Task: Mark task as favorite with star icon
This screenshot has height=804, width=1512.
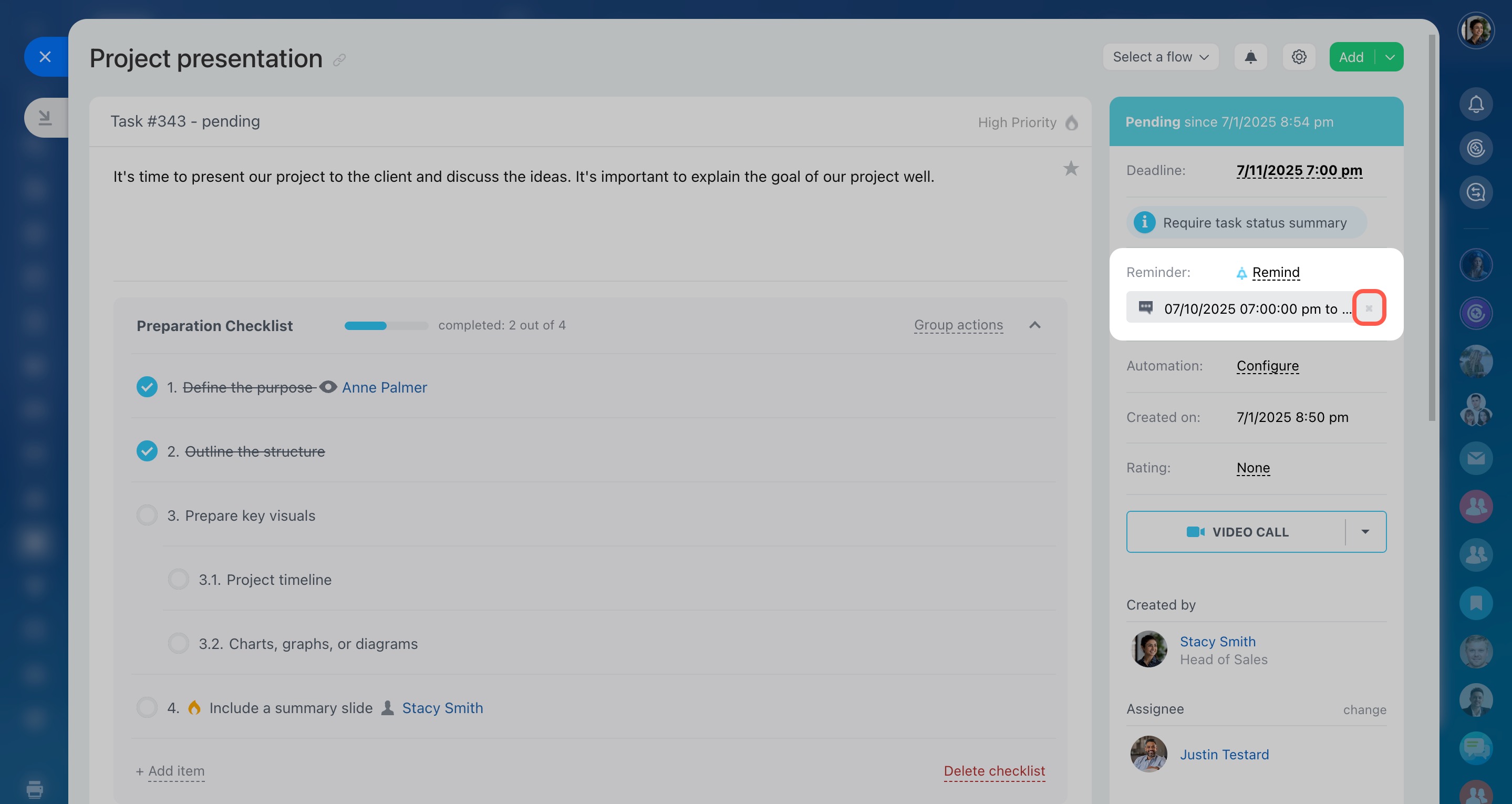Action: (x=1071, y=169)
